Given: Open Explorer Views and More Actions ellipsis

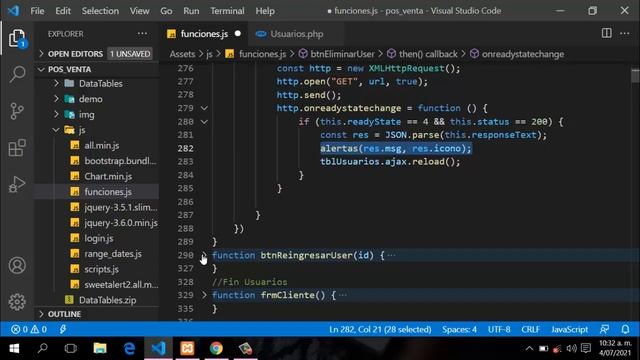Looking at the screenshot, I should coord(142,33).
